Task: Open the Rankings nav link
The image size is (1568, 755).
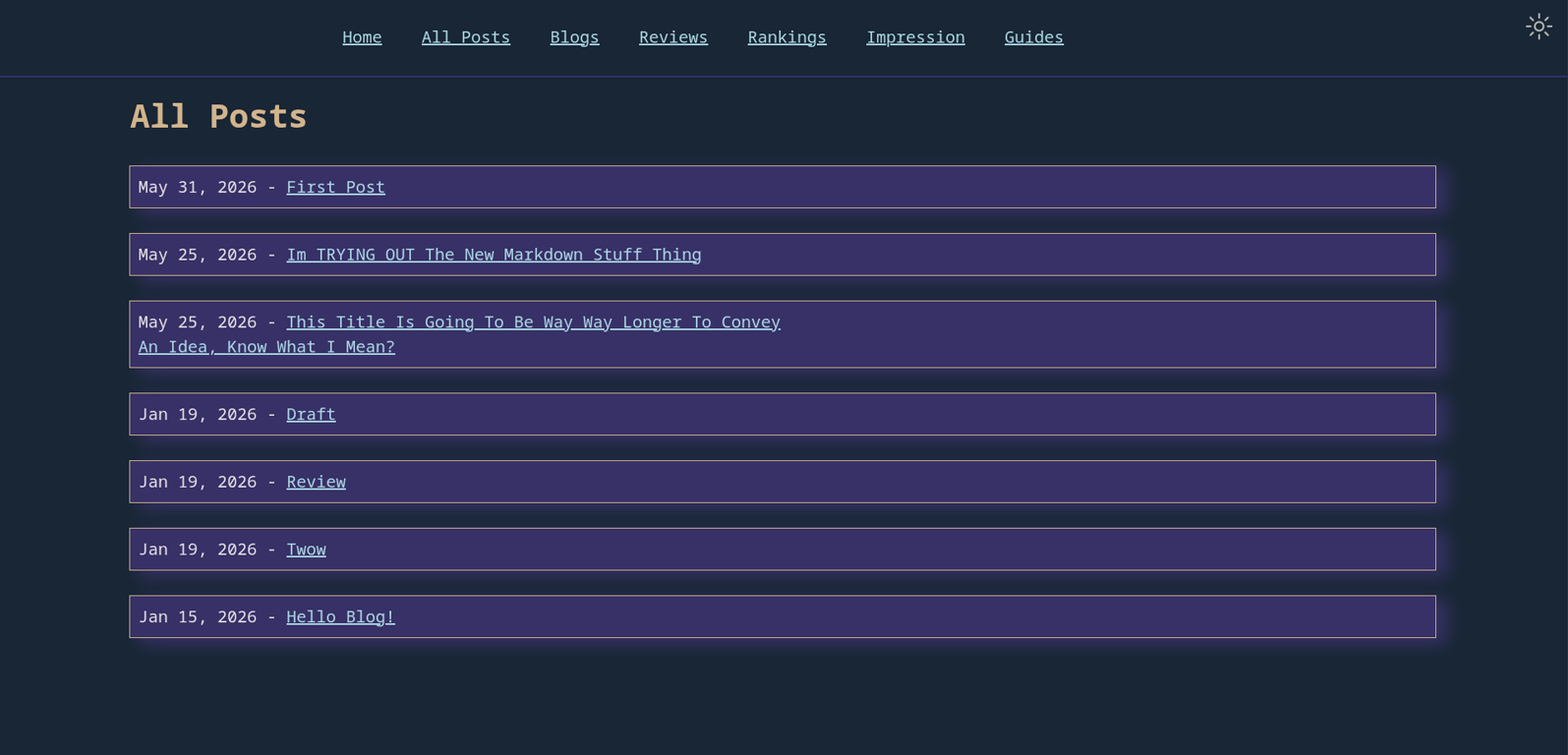Action: [x=786, y=37]
